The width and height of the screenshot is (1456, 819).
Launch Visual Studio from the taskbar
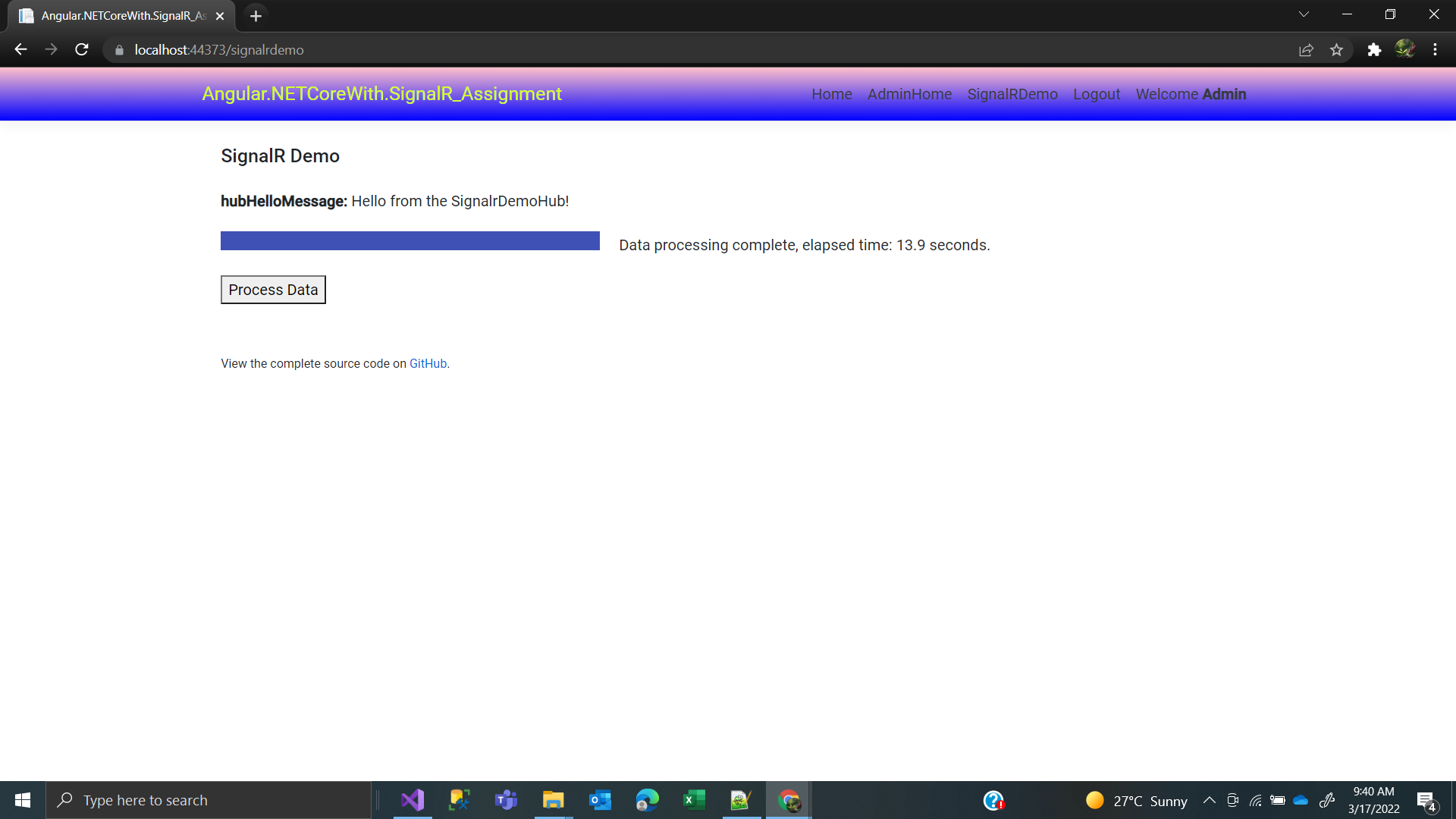point(413,800)
